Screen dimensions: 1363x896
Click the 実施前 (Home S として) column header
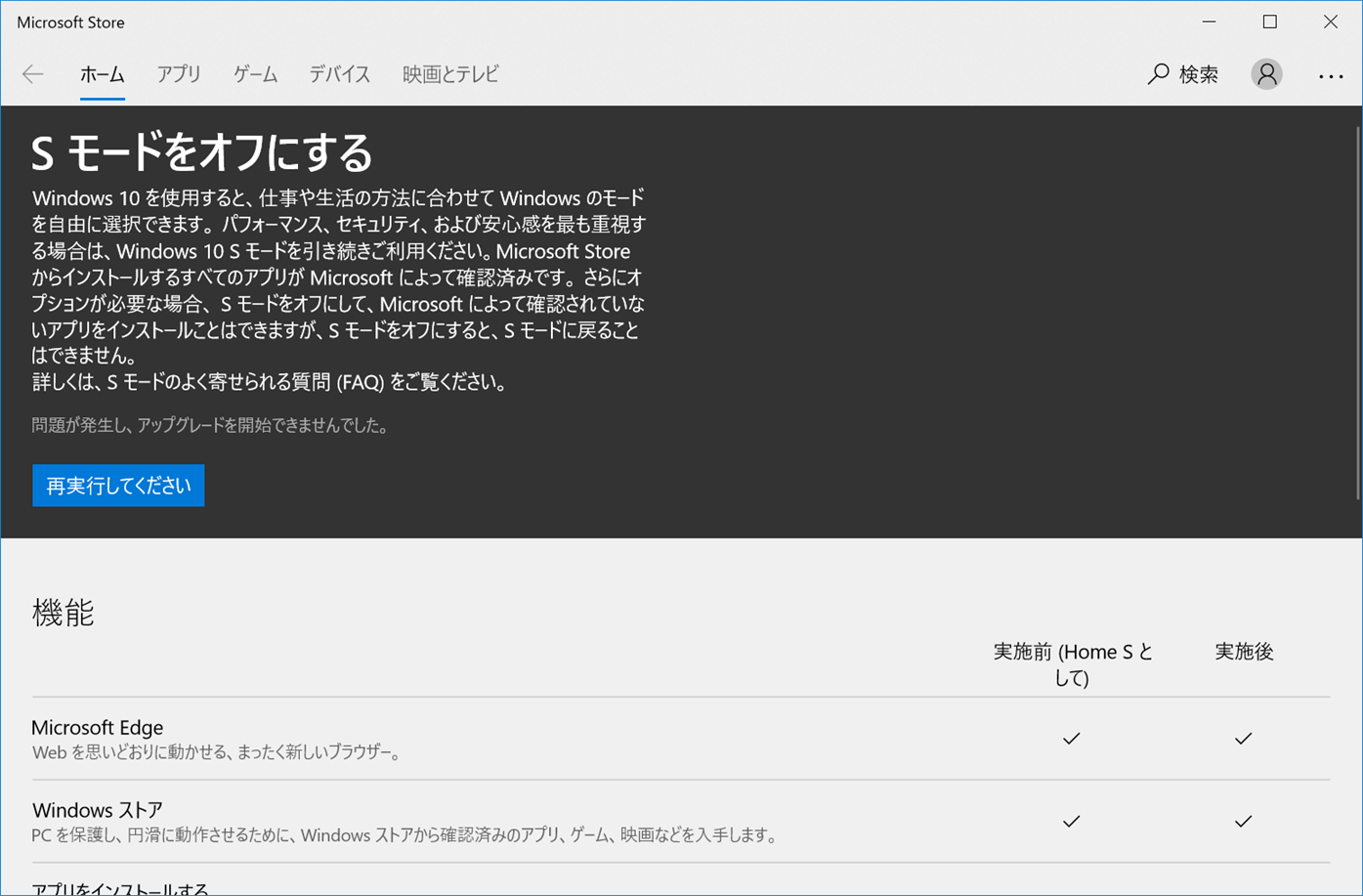(x=1073, y=664)
